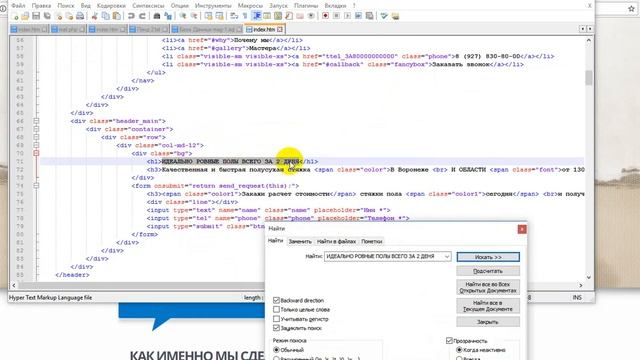The image size is (640, 360).
Task: Start macro recording with the red dot icon
Action: (325, 16)
